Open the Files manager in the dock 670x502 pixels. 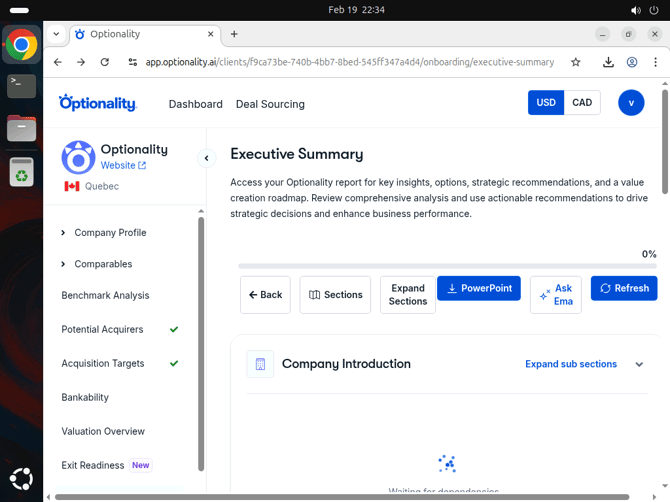pyautogui.click(x=21, y=128)
